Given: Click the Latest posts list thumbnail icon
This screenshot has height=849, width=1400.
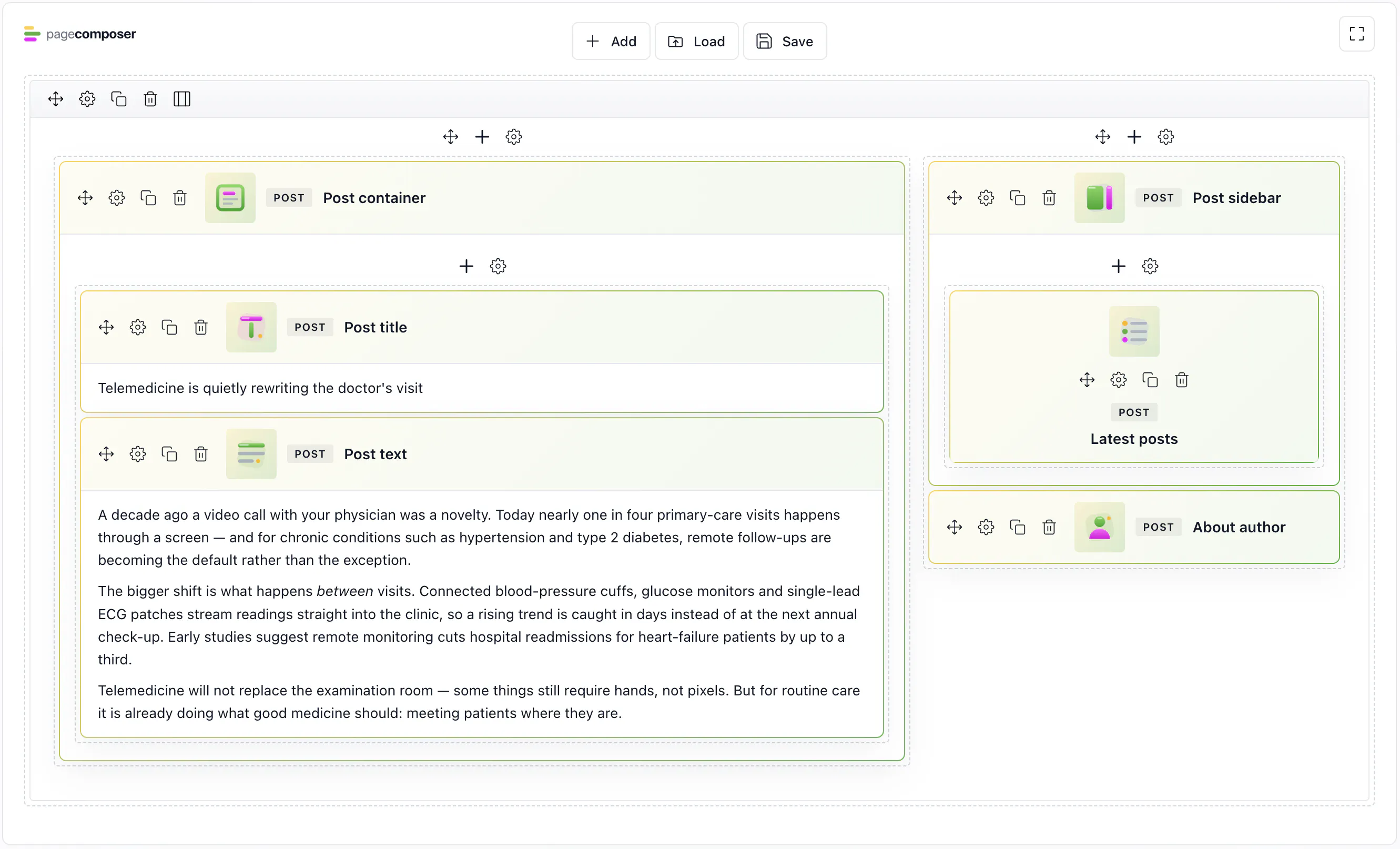Looking at the screenshot, I should point(1134,331).
